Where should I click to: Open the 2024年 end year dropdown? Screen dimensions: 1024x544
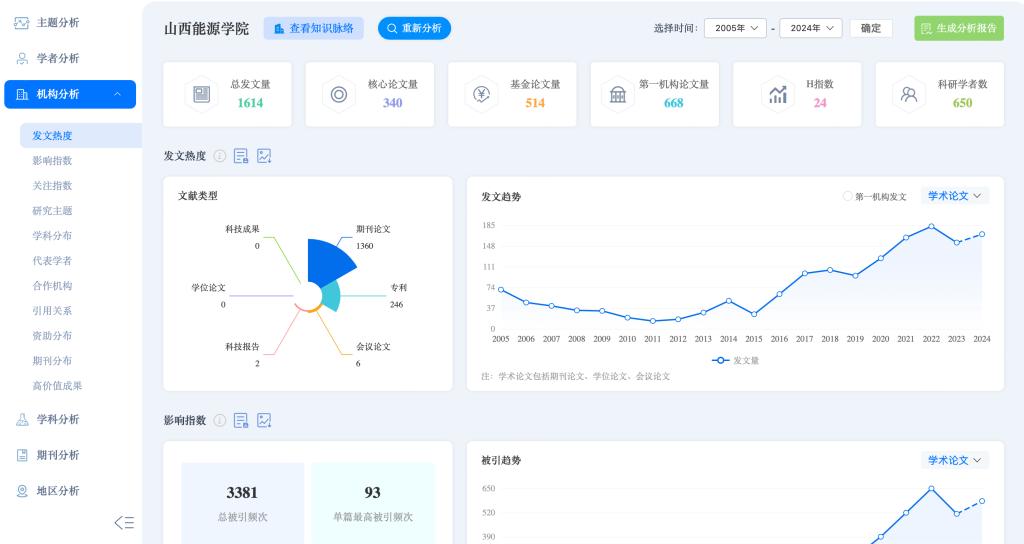point(810,28)
